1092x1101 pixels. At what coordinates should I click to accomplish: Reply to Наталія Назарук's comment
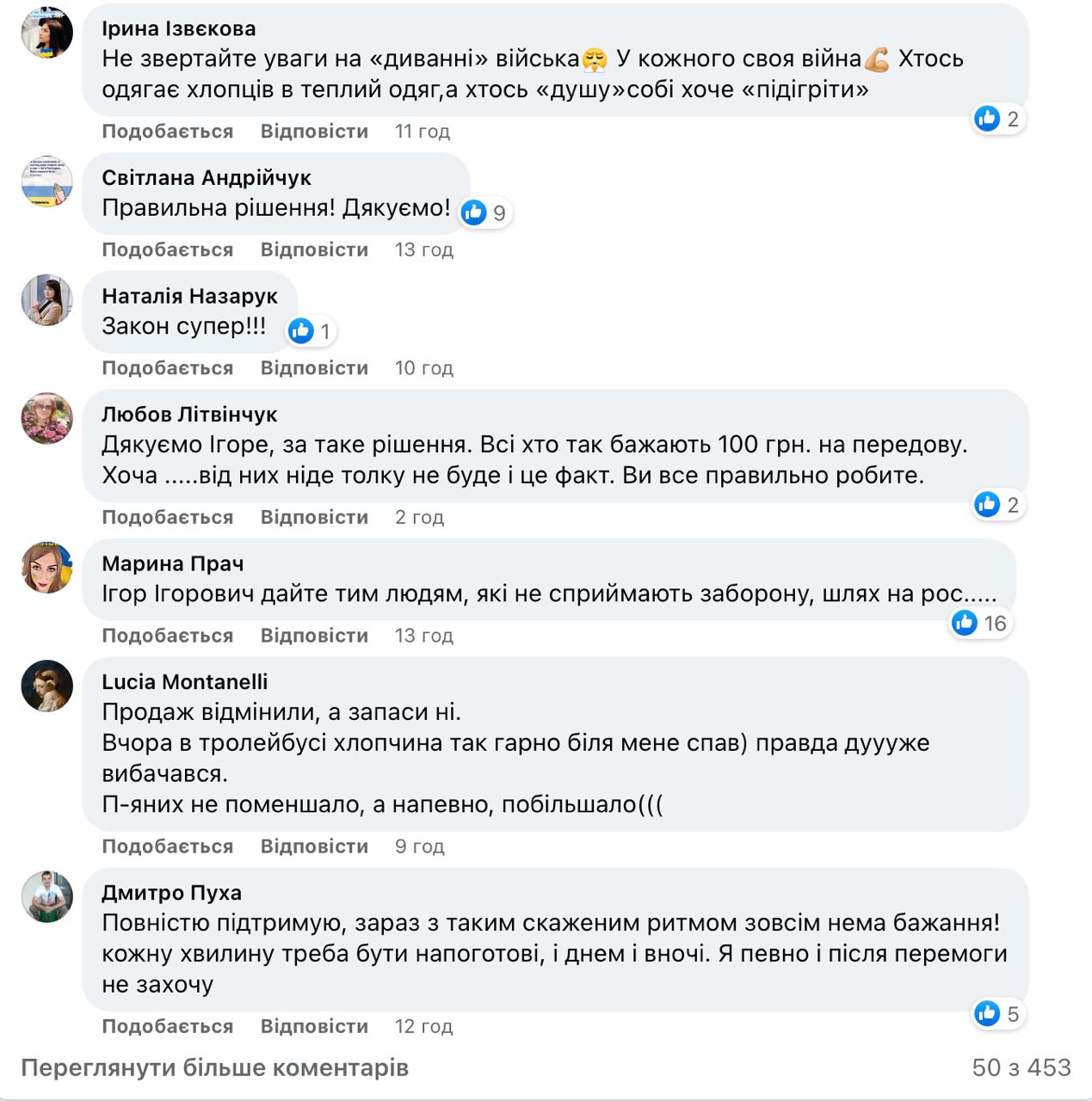[314, 368]
